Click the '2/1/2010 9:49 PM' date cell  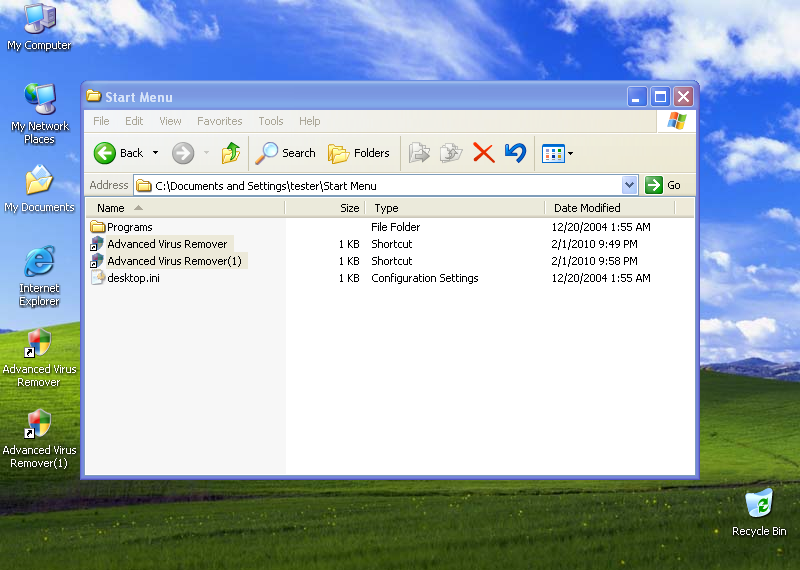[594, 244]
